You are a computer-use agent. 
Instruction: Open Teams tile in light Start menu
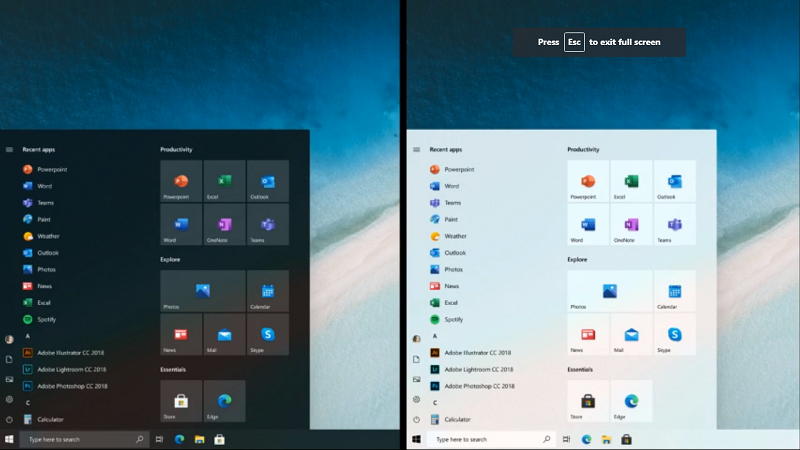(674, 224)
